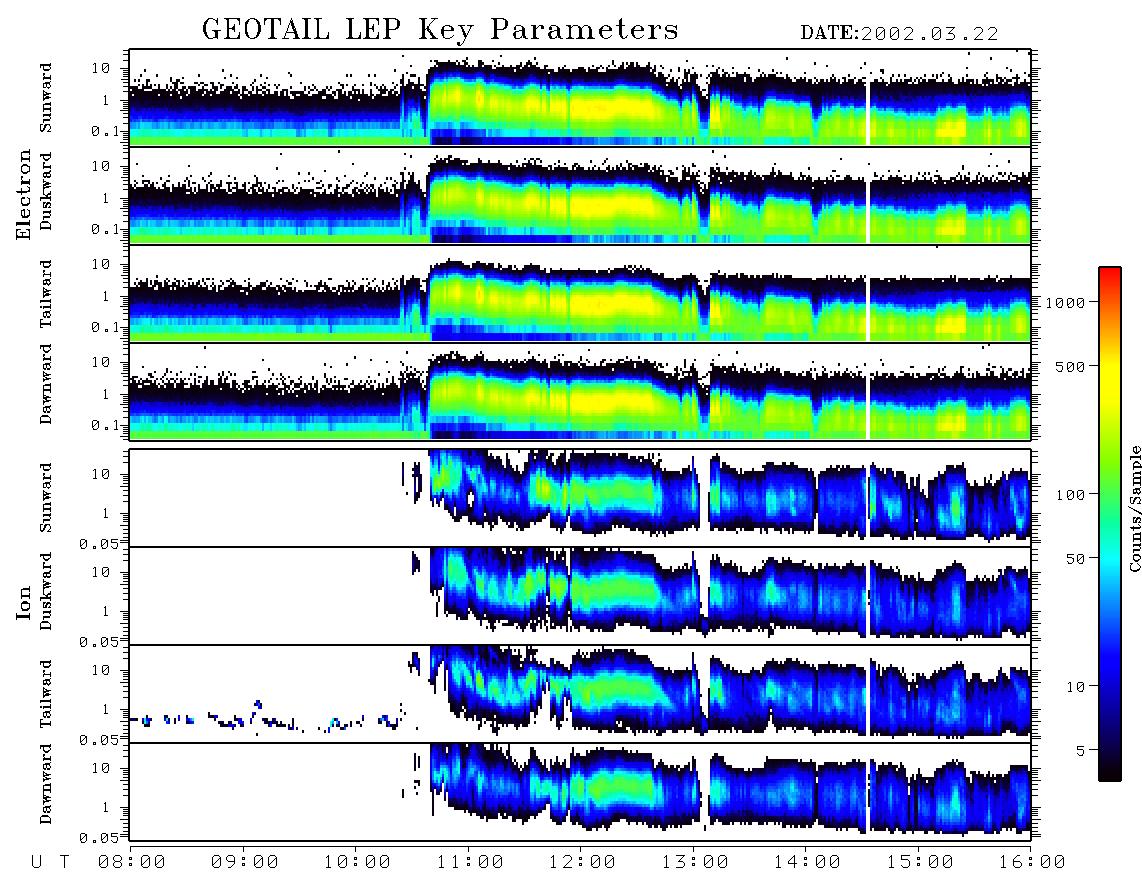Click the 16:00 time axis label
The height and width of the screenshot is (880, 1142).
pyautogui.click(x=1032, y=863)
